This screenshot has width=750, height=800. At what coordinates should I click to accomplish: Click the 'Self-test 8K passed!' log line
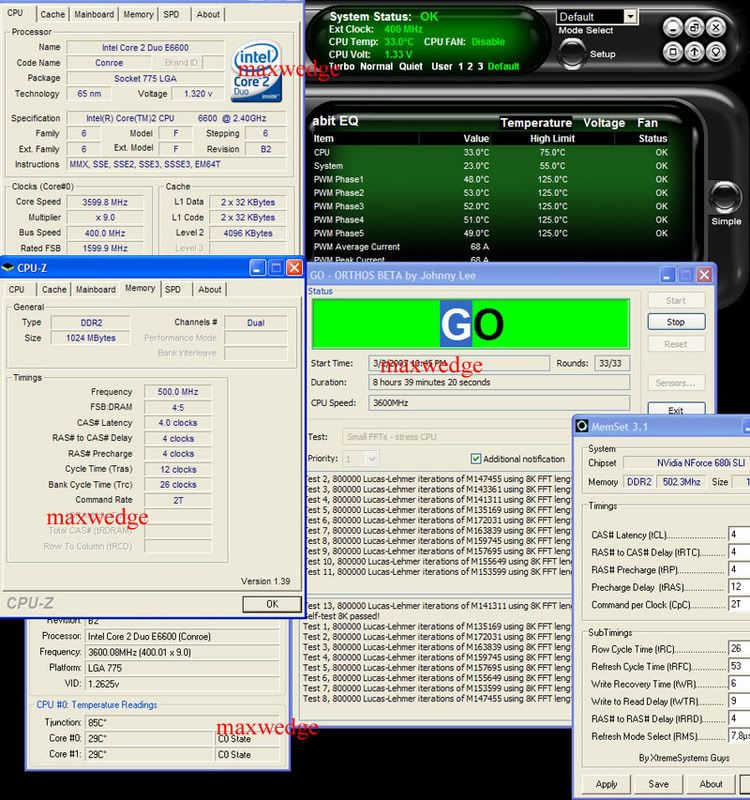pyautogui.click(x=341, y=616)
